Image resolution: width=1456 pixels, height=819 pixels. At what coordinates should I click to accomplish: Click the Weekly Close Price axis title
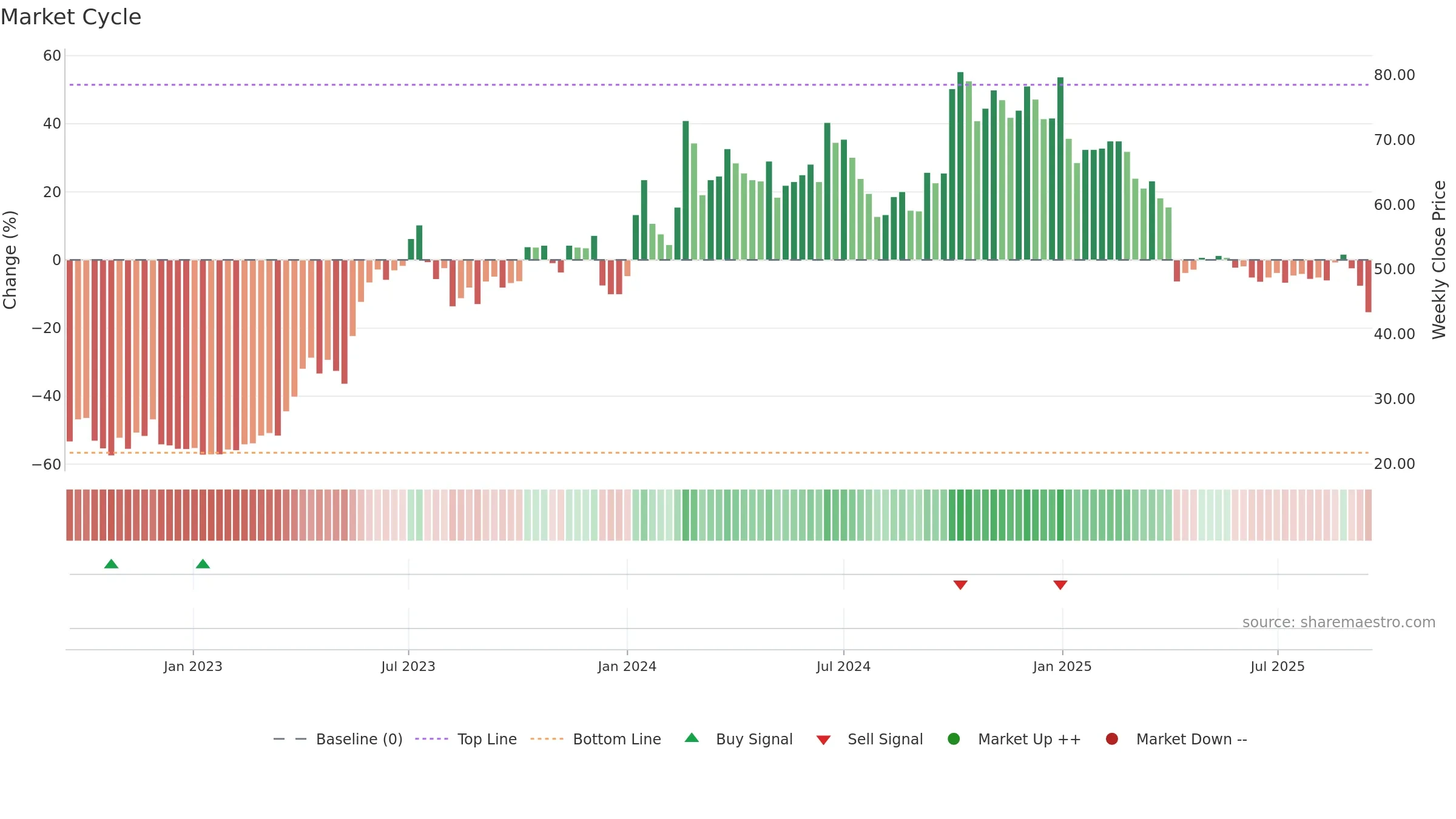[x=1440, y=260]
